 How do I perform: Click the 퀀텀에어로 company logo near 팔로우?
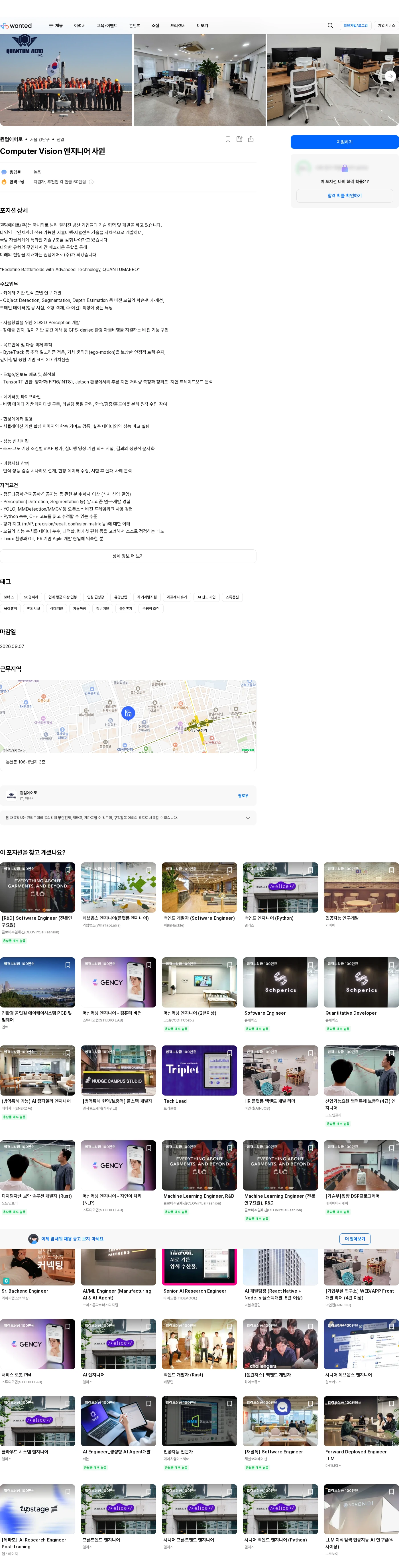tap(12, 796)
